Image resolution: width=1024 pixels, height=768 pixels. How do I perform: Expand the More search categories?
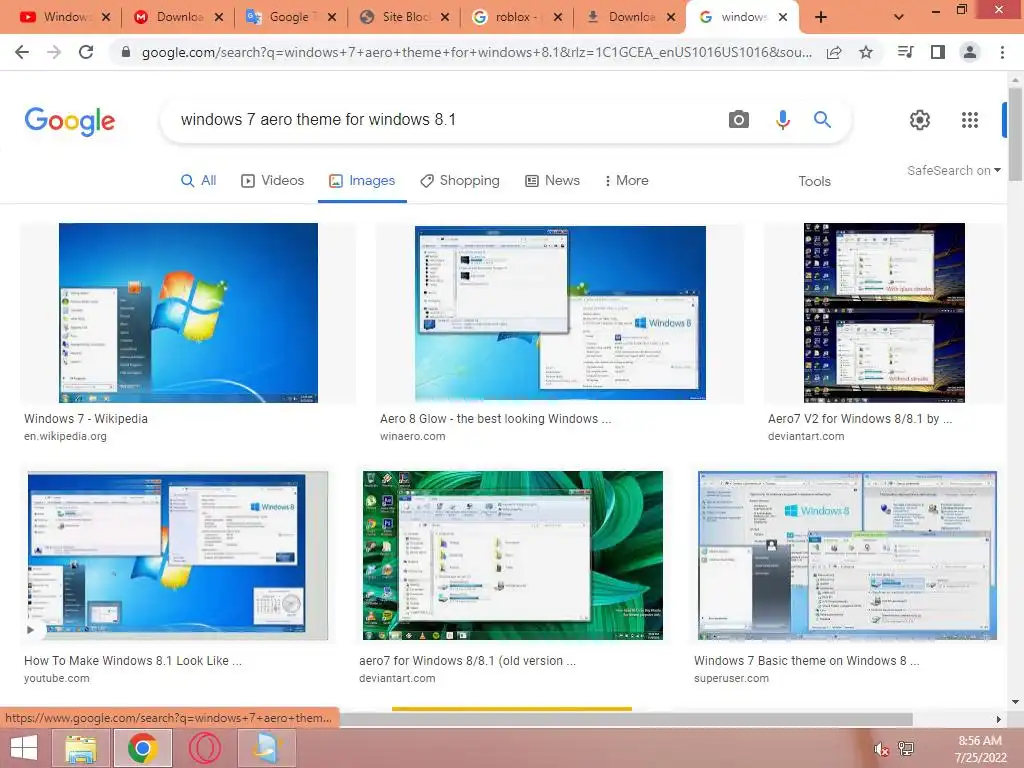[626, 180]
